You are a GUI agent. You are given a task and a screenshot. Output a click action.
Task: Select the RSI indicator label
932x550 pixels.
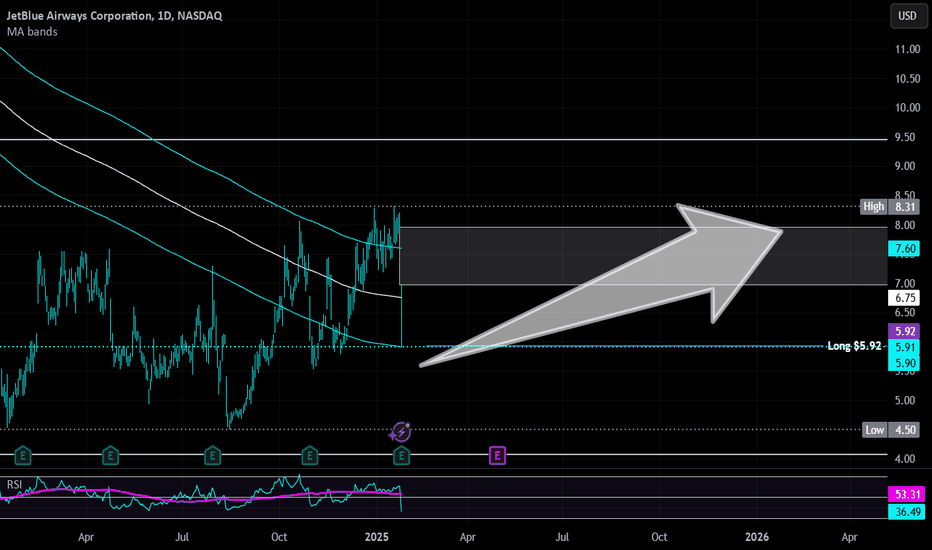14,485
